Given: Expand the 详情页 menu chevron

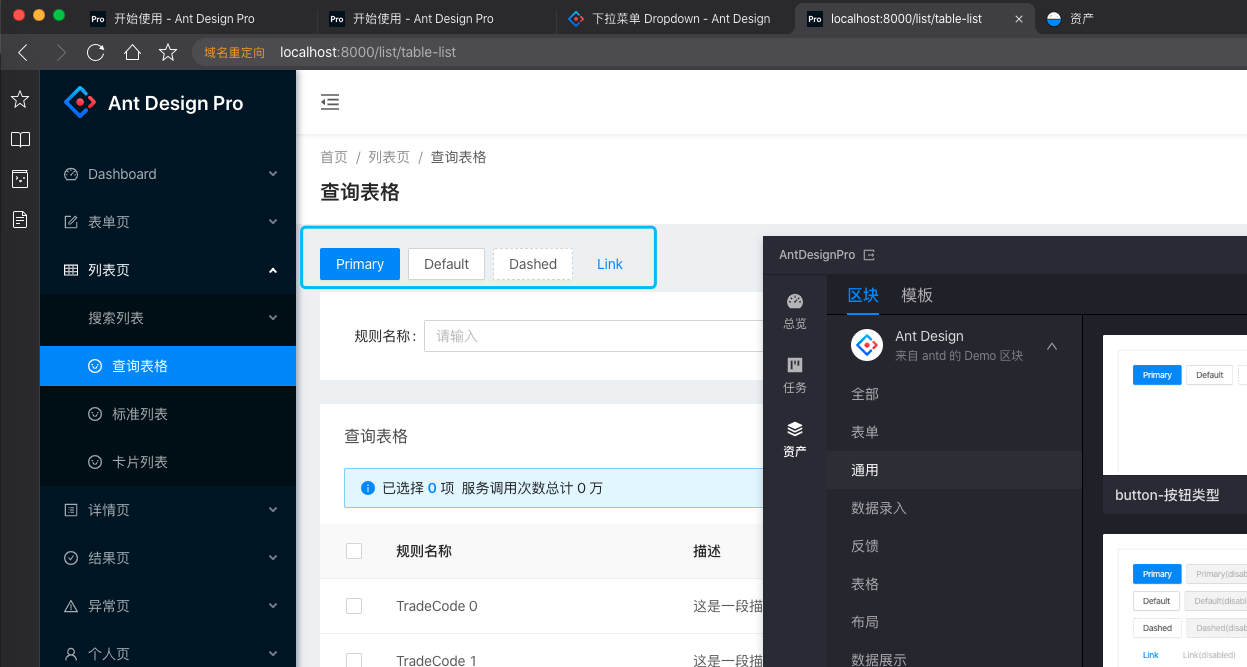Looking at the screenshot, I should (x=273, y=510).
